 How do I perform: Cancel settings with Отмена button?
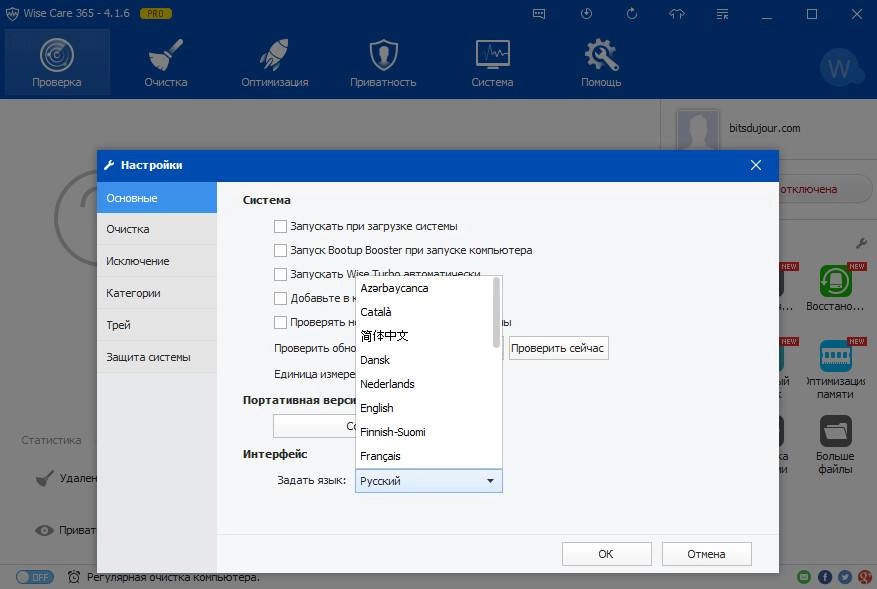(x=706, y=554)
